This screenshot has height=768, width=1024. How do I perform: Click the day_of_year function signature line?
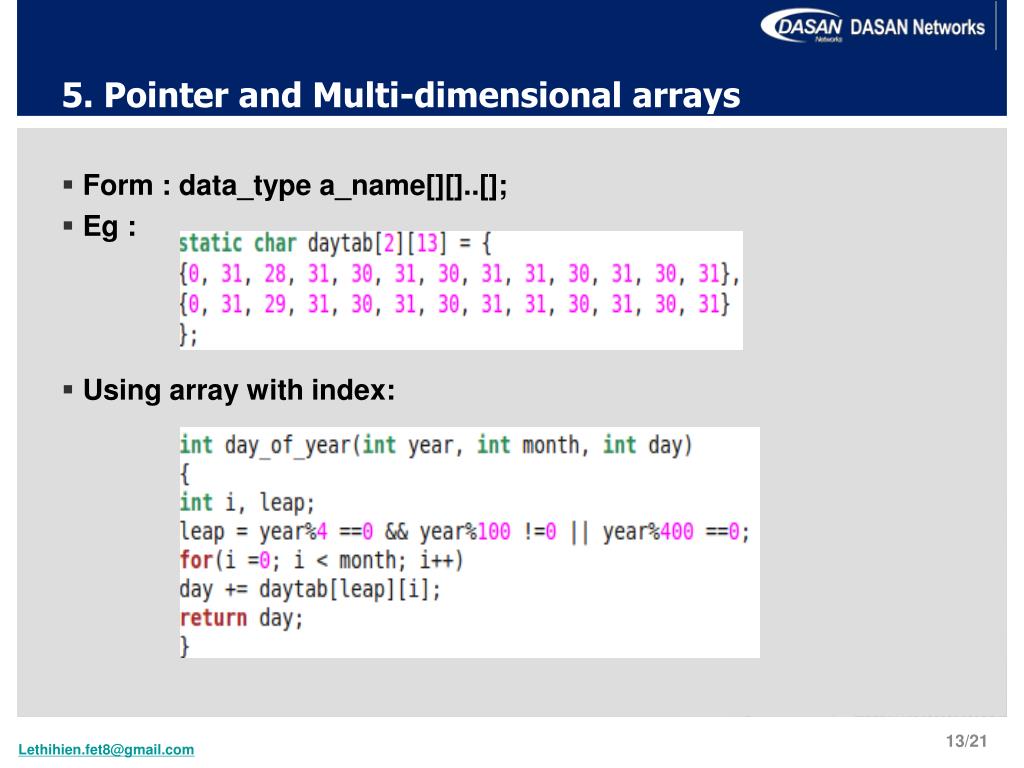point(436,445)
